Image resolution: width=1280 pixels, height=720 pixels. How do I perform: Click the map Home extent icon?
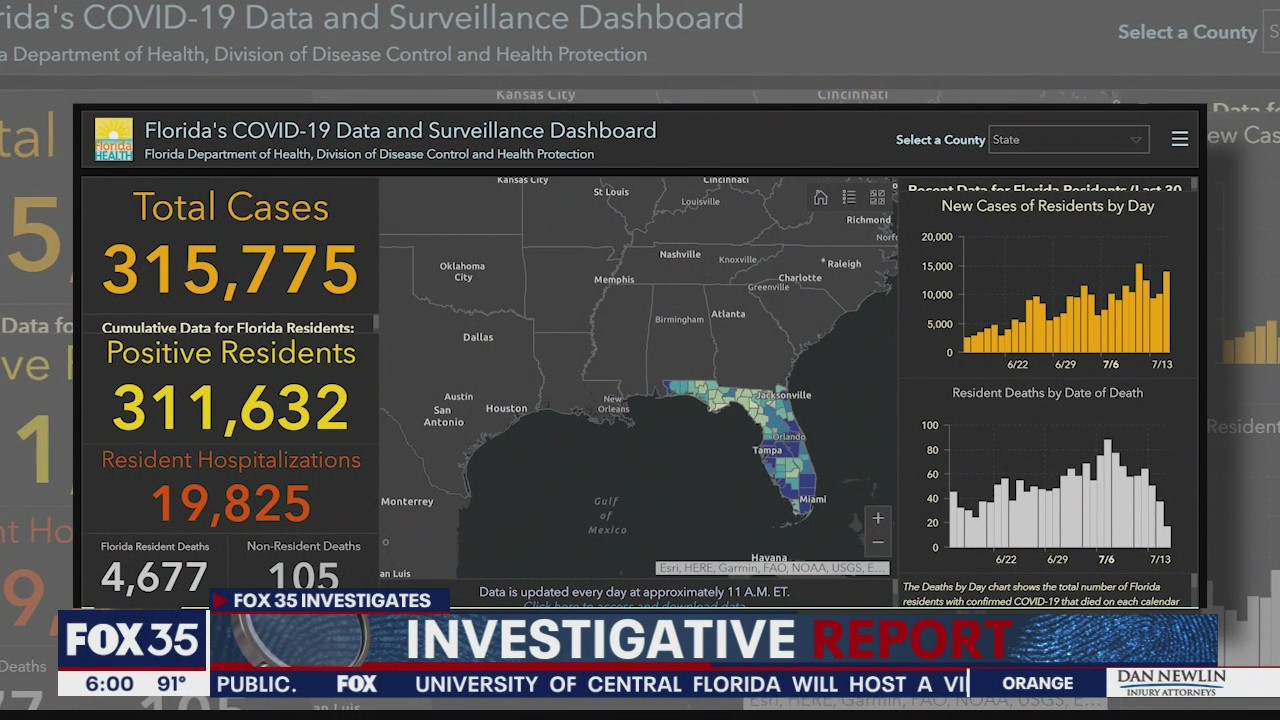pyautogui.click(x=820, y=198)
